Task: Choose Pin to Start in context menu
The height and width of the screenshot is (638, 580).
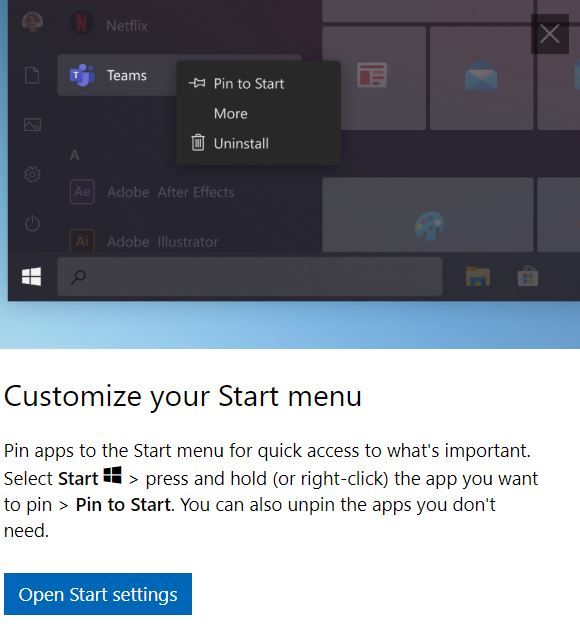Action: pyautogui.click(x=258, y=83)
